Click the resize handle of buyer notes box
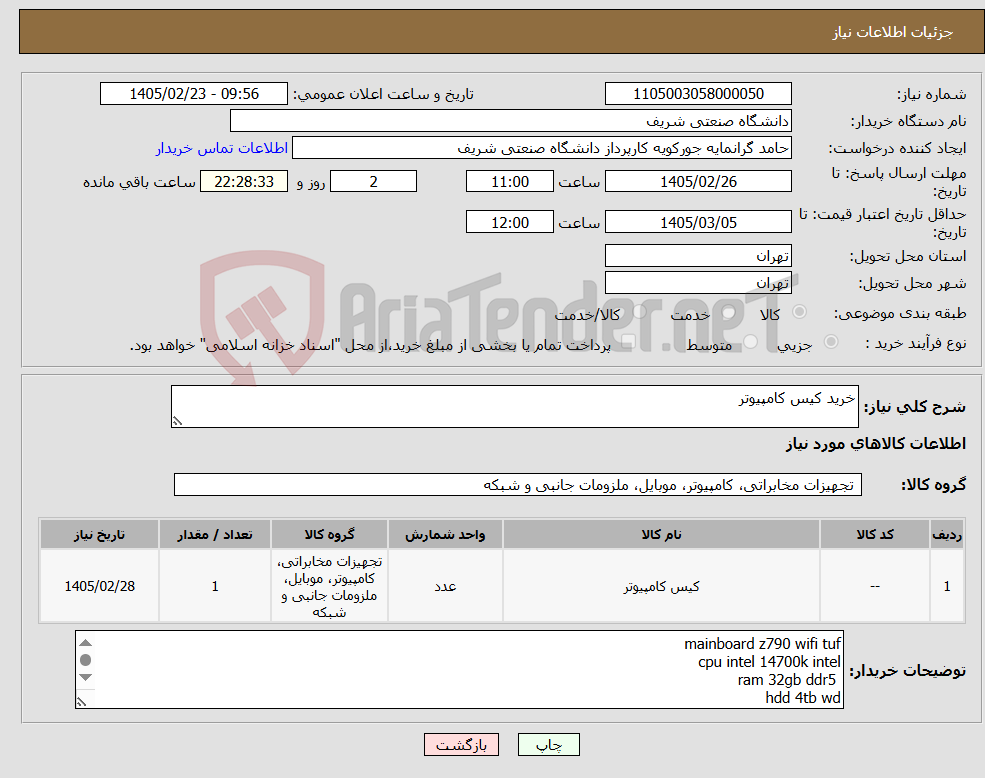 (x=82, y=701)
